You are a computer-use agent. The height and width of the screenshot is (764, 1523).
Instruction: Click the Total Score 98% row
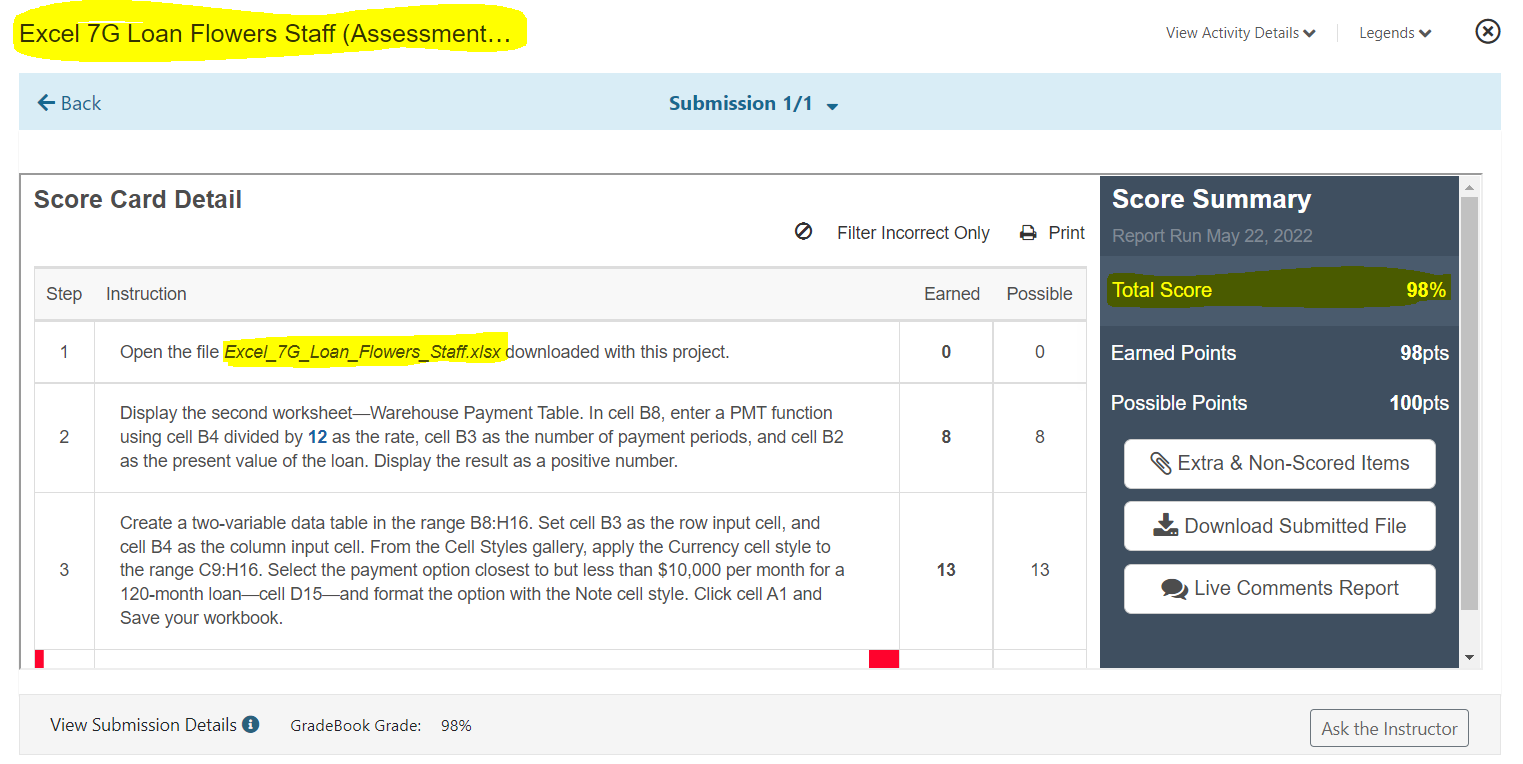click(1279, 290)
